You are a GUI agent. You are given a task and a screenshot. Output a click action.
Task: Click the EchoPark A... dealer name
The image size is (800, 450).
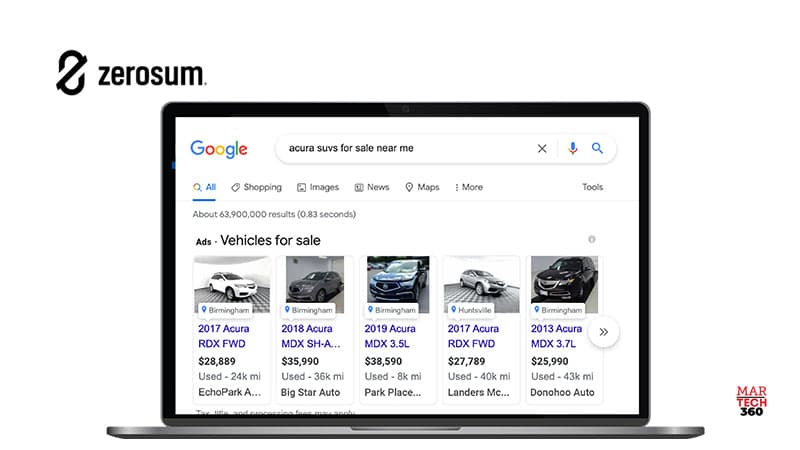tap(230, 392)
